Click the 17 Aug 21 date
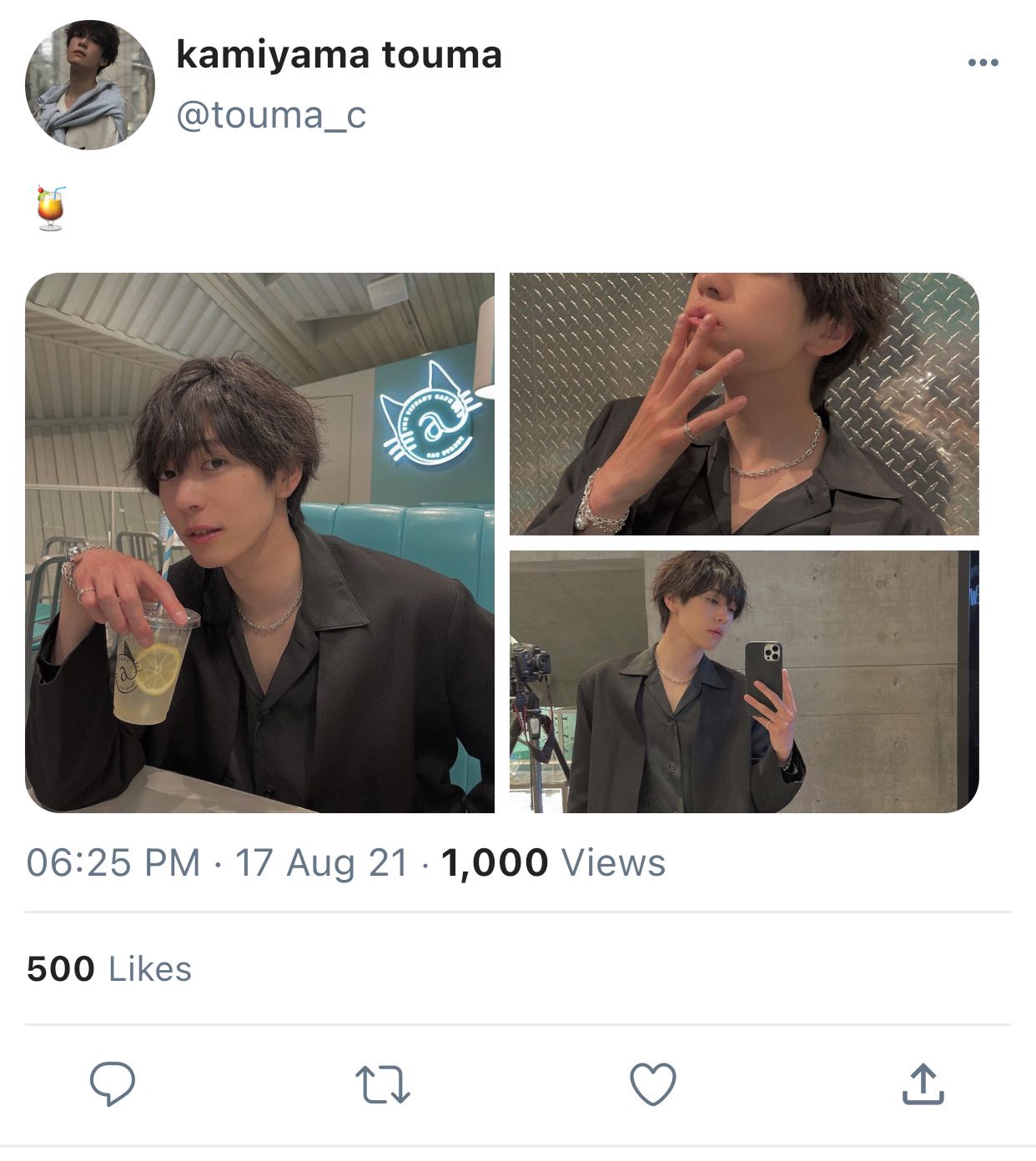Viewport: 1036px width, 1161px height. pyautogui.click(x=321, y=862)
